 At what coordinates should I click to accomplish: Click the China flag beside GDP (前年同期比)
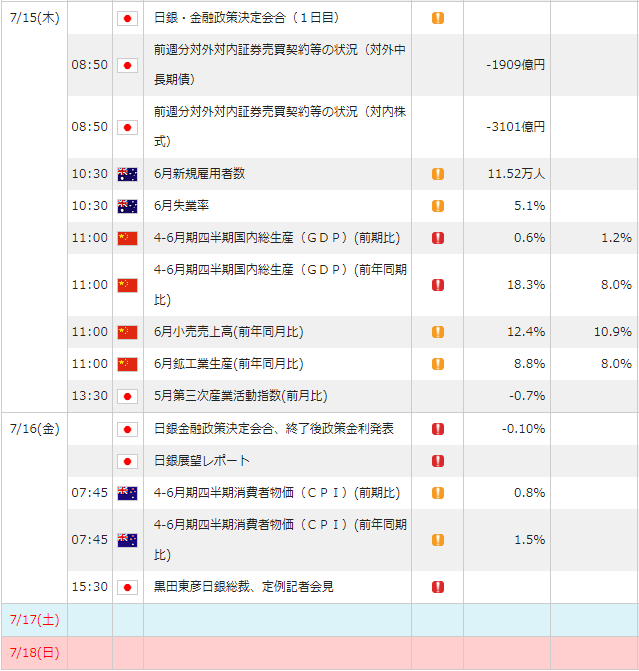[128, 285]
